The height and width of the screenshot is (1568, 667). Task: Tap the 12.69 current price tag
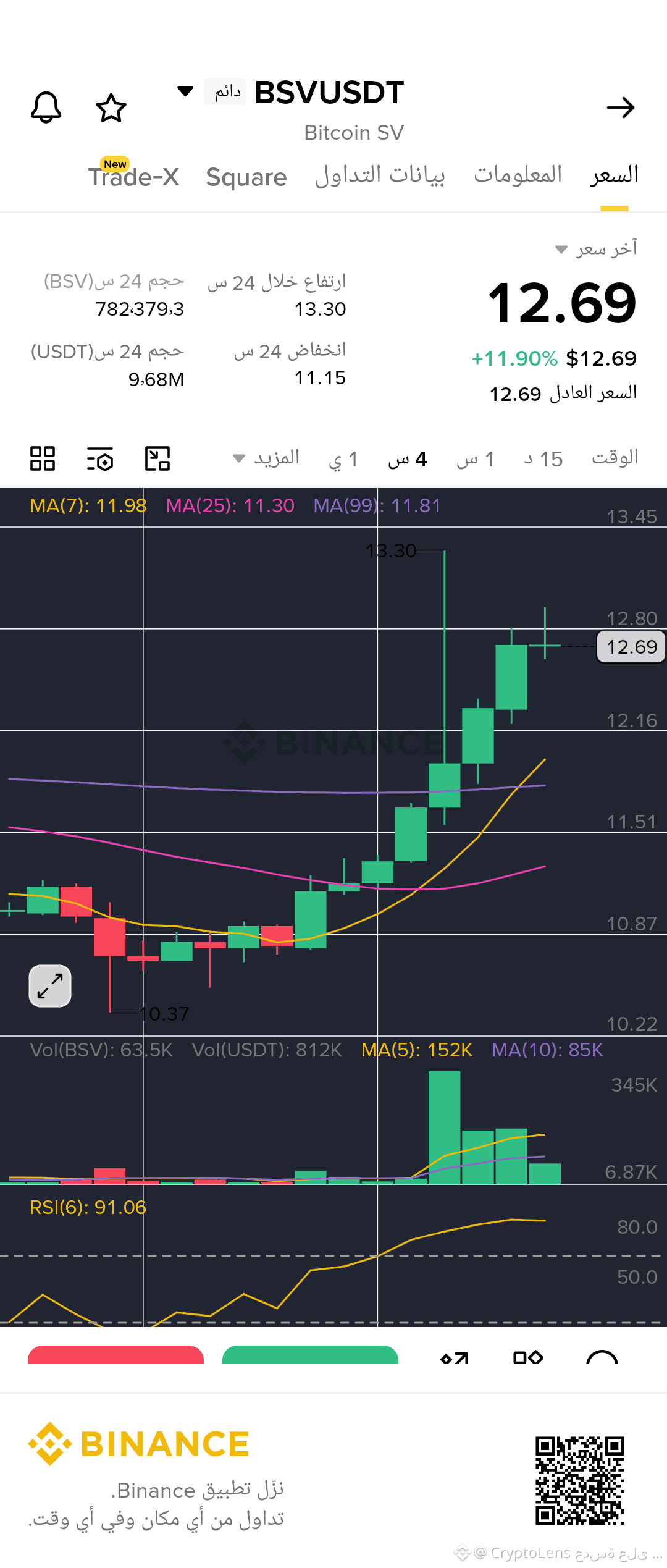pyautogui.click(x=631, y=647)
